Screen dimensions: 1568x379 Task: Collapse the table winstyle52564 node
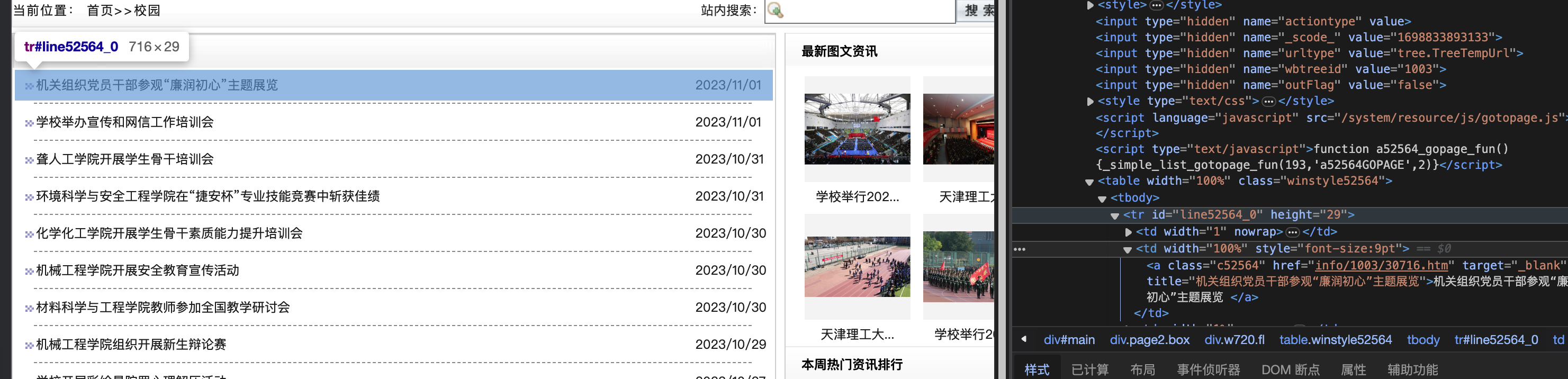point(1089,182)
